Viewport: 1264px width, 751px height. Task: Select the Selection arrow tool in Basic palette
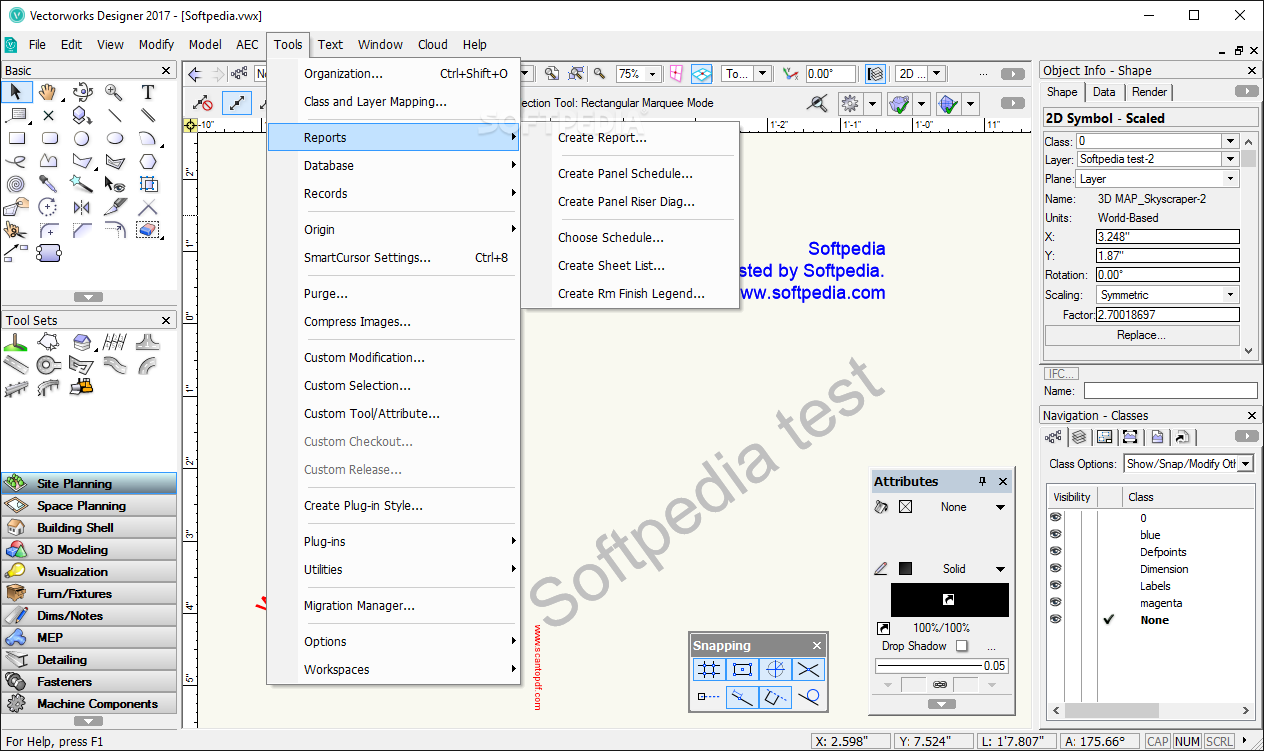(16, 92)
